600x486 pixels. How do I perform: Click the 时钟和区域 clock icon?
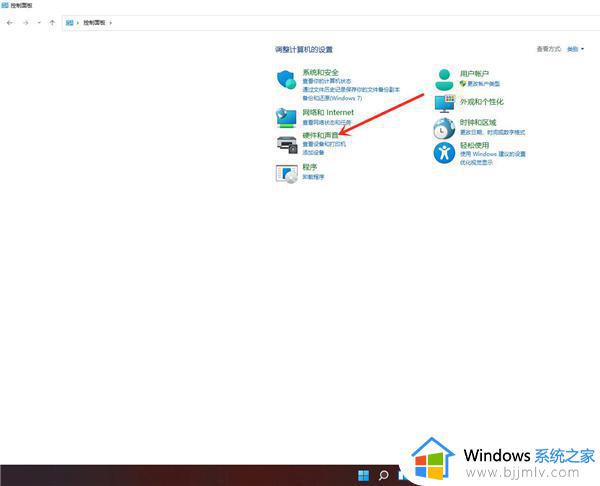click(445, 128)
